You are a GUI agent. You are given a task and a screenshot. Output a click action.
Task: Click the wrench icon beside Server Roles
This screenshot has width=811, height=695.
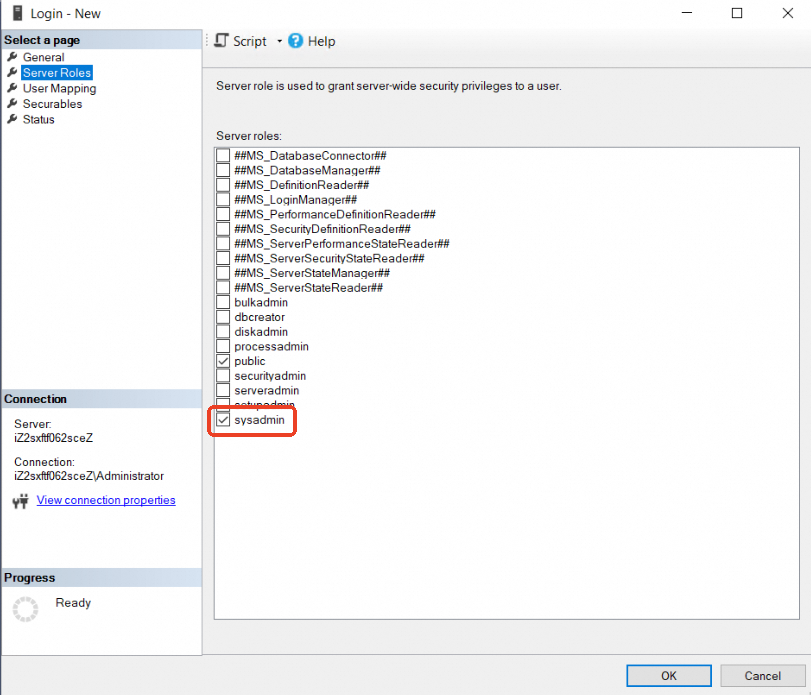[x=13, y=73]
